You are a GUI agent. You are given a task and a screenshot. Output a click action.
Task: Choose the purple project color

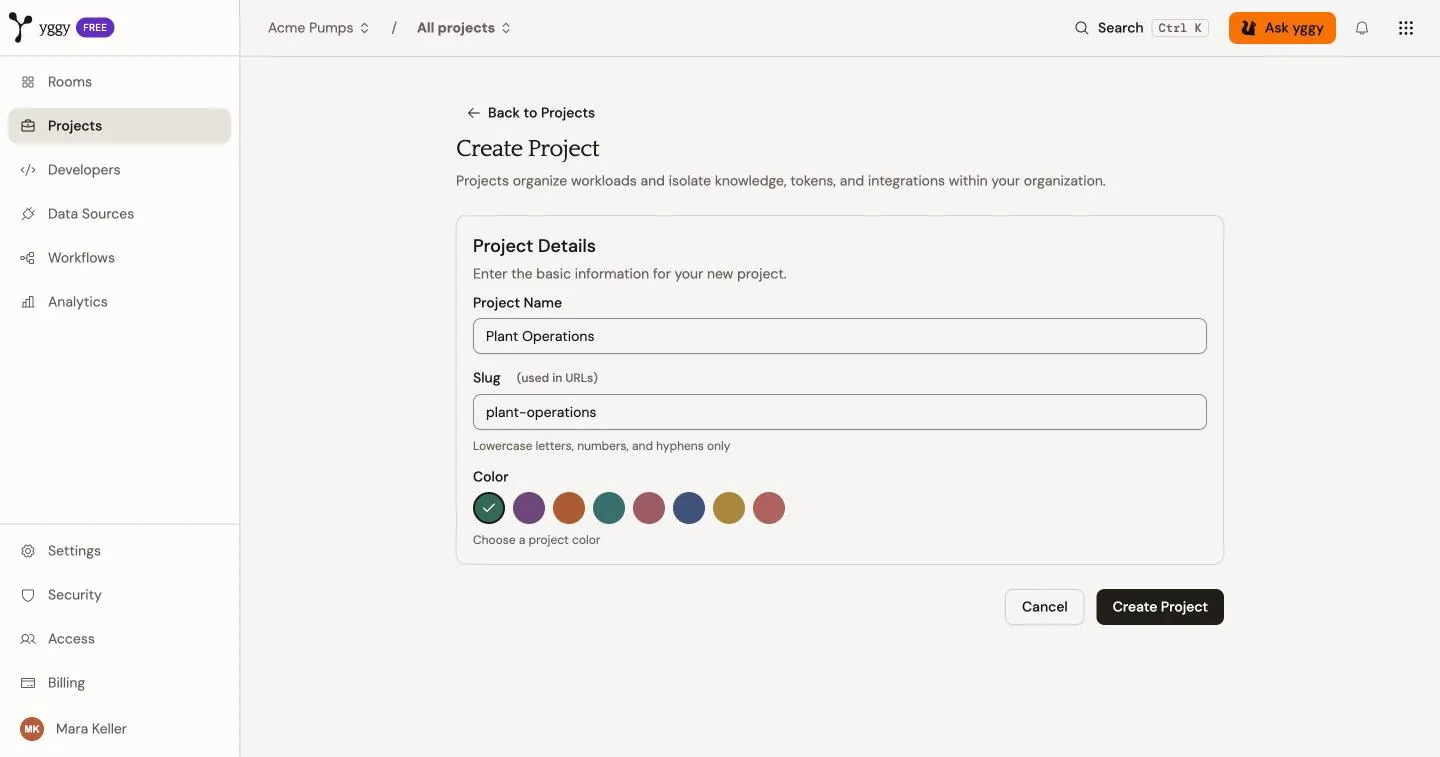(x=529, y=508)
